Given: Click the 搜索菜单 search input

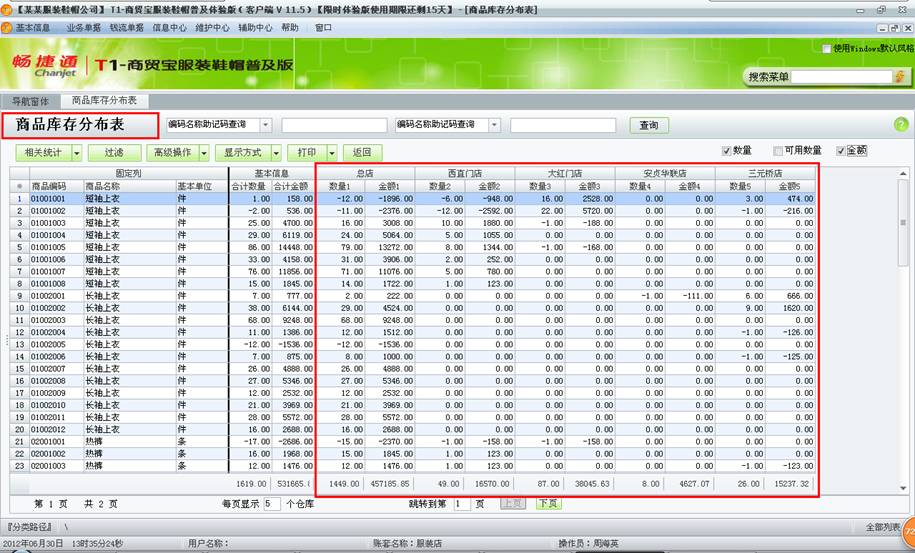Looking at the screenshot, I should coord(841,76).
